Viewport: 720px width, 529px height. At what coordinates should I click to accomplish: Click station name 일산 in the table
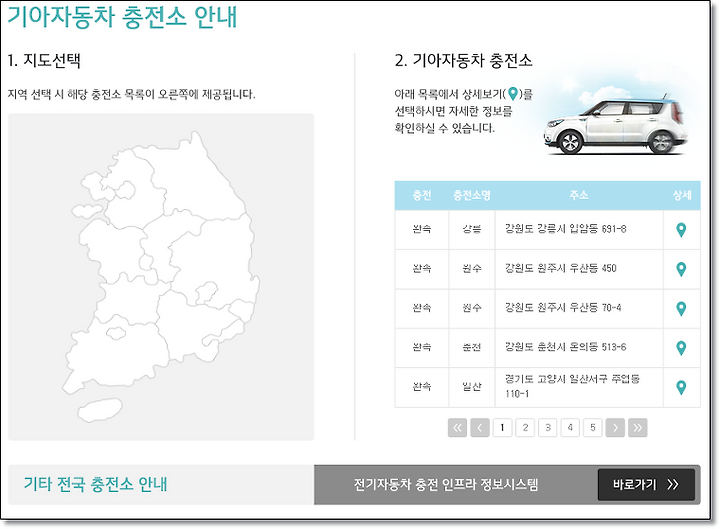[x=472, y=387]
